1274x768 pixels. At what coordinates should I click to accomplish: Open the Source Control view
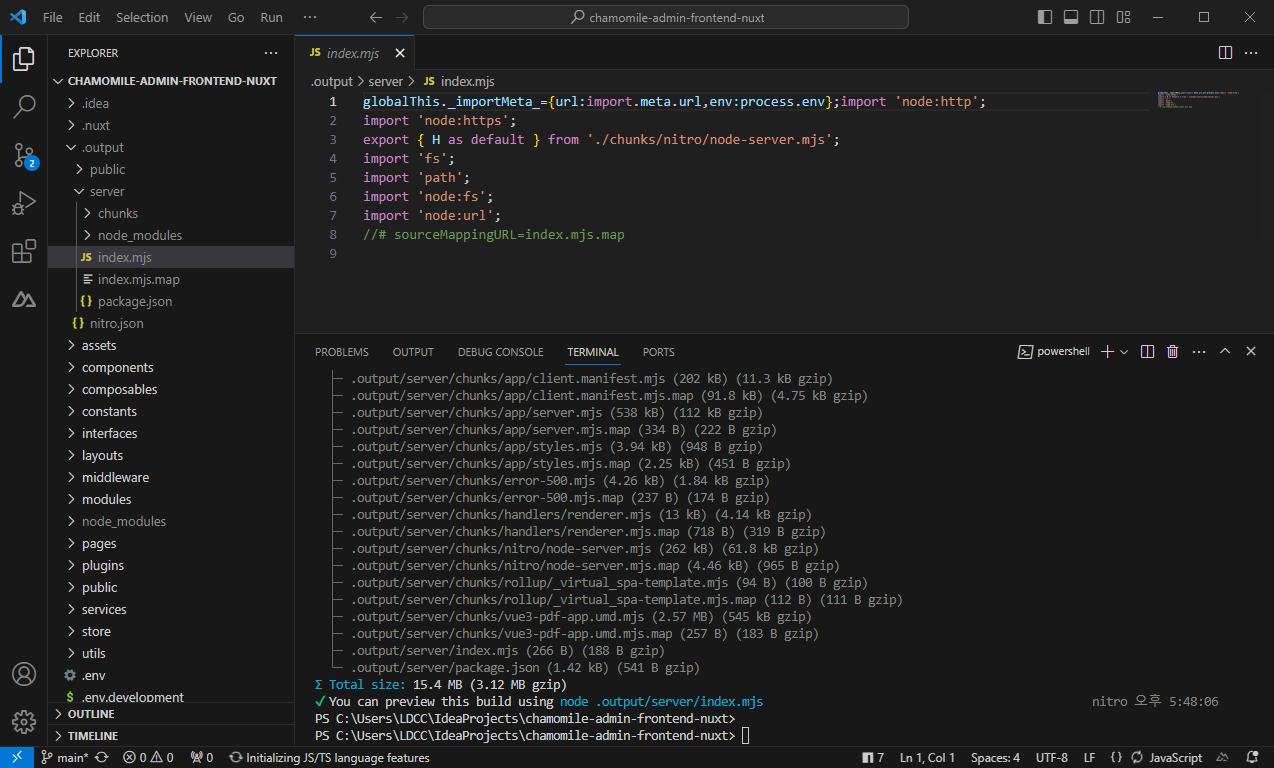pyautogui.click(x=24, y=155)
